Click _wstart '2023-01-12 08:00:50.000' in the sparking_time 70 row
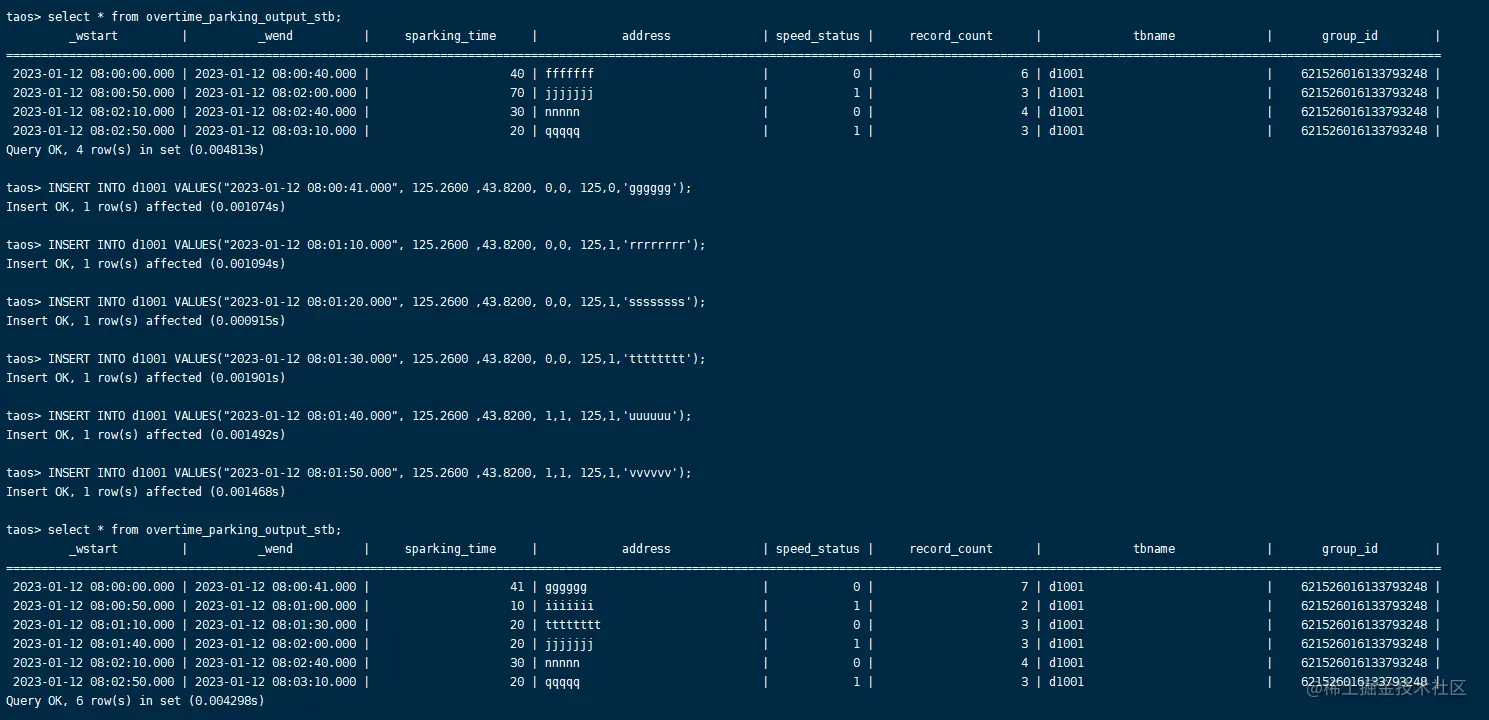Screen dimensions: 1489x720 93,93
